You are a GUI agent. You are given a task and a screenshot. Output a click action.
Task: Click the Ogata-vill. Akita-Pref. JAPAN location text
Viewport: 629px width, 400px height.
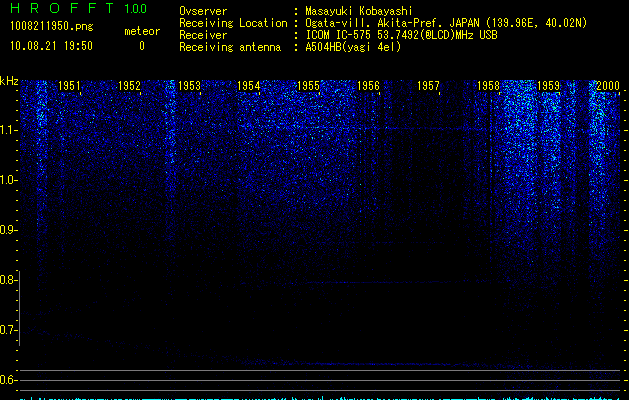(x=446, y=23)
